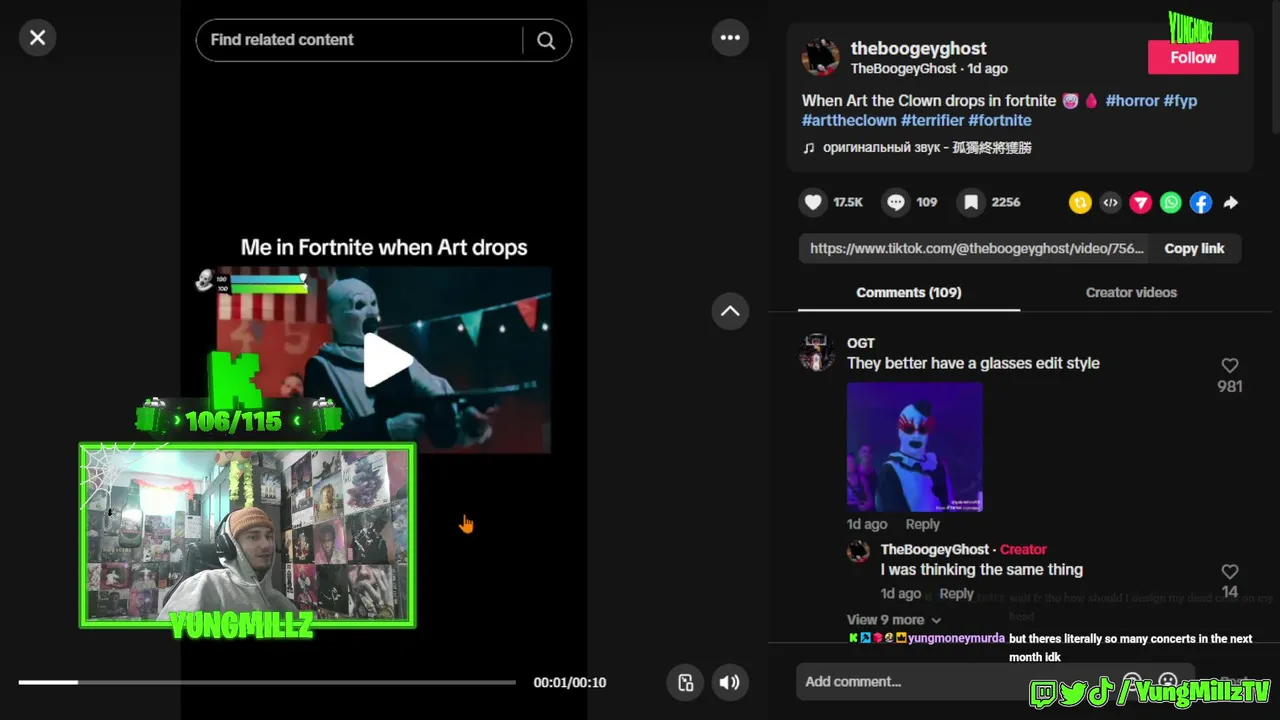Open the original sound music link

click(917, 147)
